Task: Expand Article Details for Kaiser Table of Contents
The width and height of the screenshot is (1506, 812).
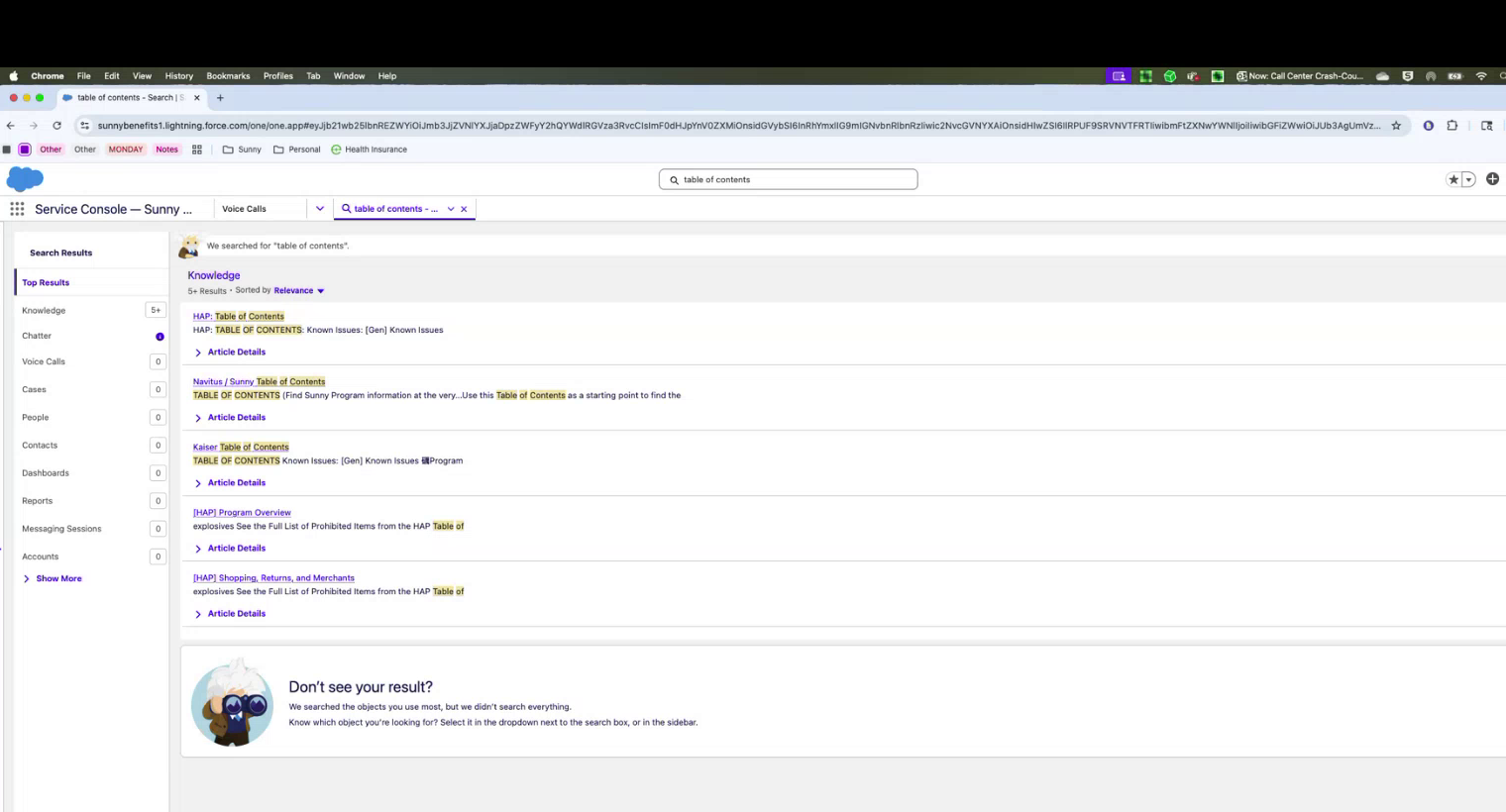Action: [236, 483]
